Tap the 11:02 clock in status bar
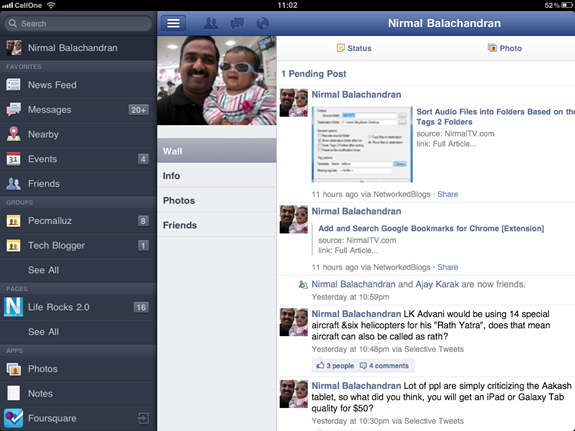Viewport: 575px width, 431px height. [x=287, y=5]
